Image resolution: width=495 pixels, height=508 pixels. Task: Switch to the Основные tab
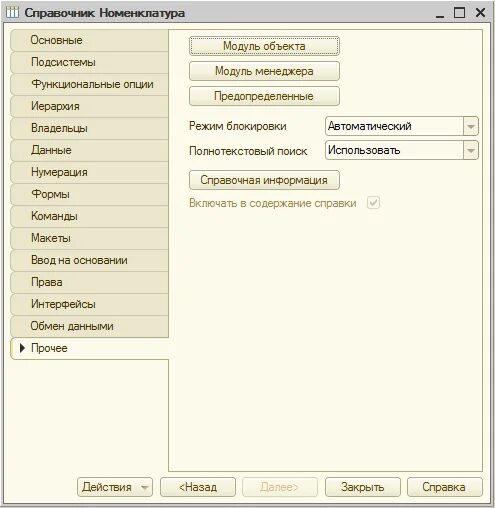click(x=89, y=40)
